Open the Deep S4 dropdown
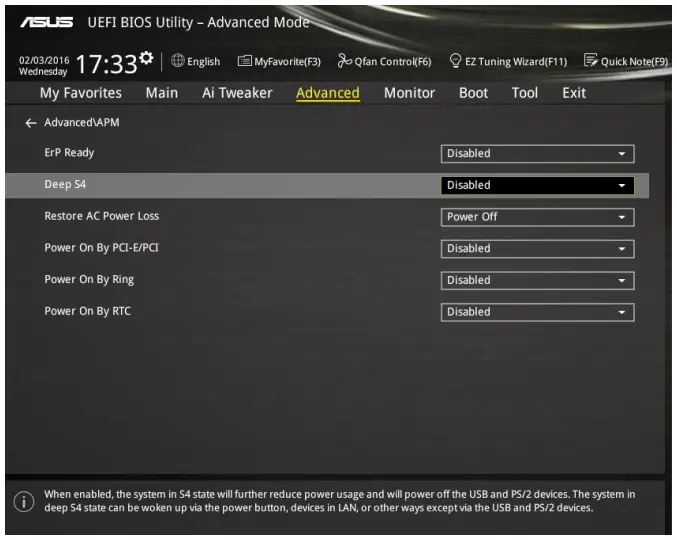Image resolution: width=677 pixels, height=540 pixels. [x=538, y=185]
